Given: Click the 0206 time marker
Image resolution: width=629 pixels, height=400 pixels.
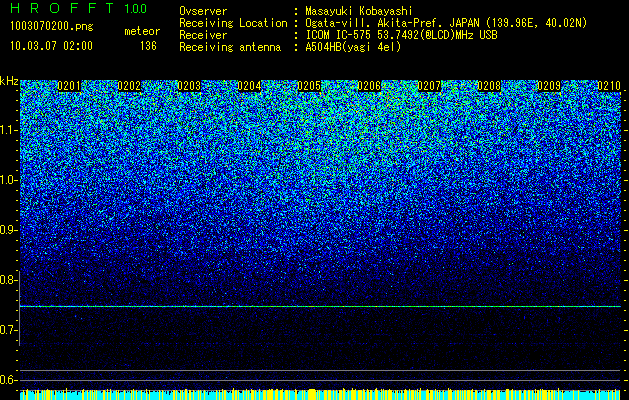Looking at the screenshot, I should coord(369,86).
